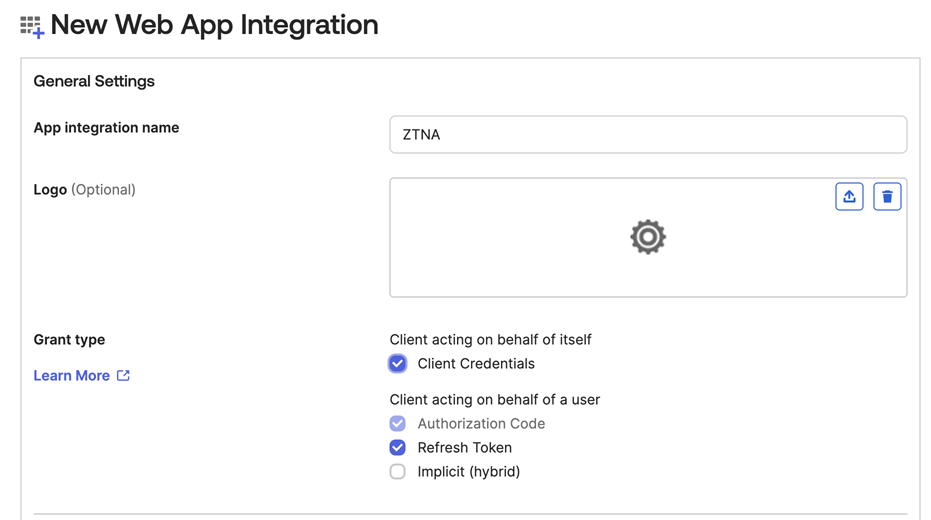Click the external link icon beside Learn More

tap(123, 376)
